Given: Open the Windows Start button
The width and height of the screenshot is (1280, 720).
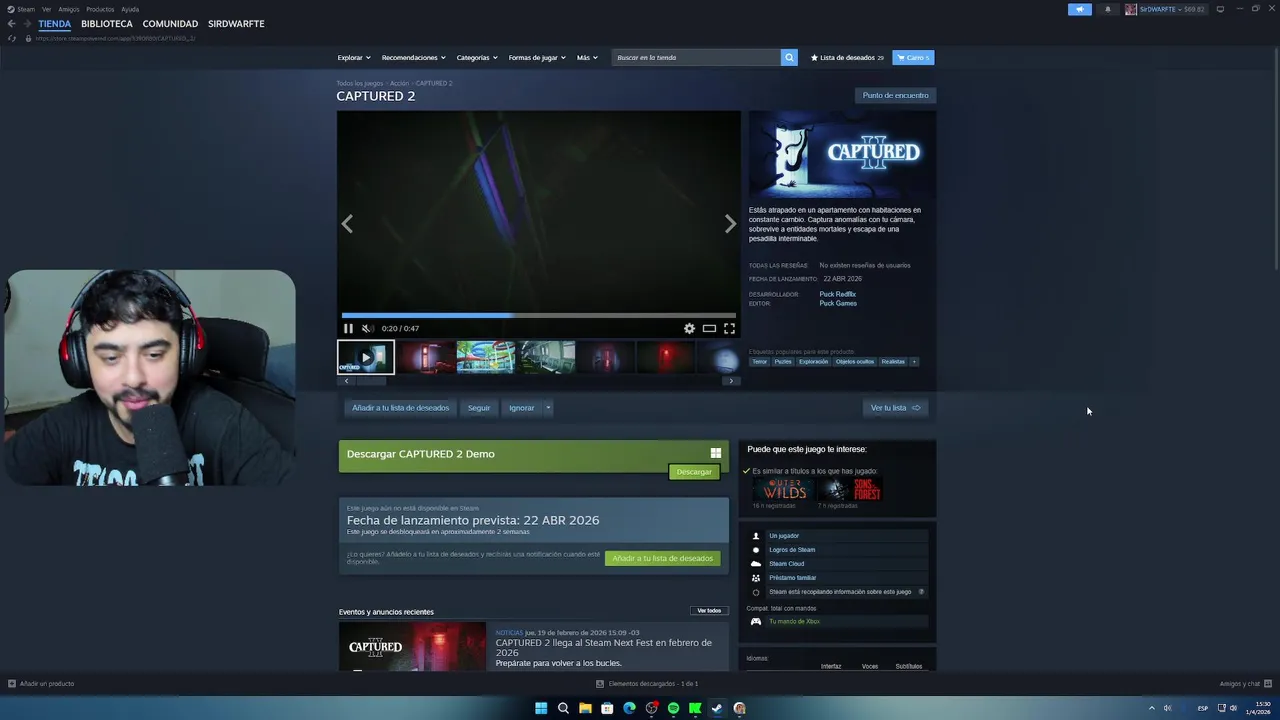Looking at the screenshot, I should click(x=541, y=708).
